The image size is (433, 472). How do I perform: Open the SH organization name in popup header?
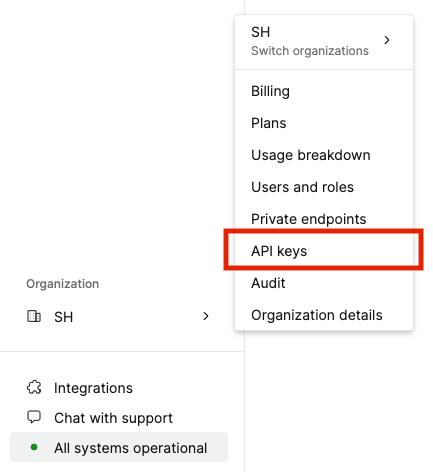pos(261,32)
